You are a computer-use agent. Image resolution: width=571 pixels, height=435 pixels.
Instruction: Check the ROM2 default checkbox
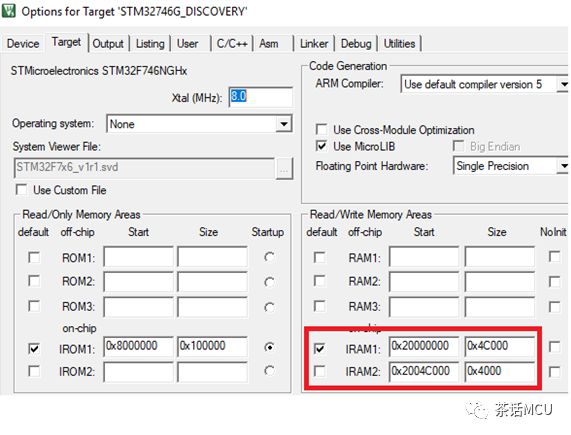pyautogui.click(x=34, y=281)
